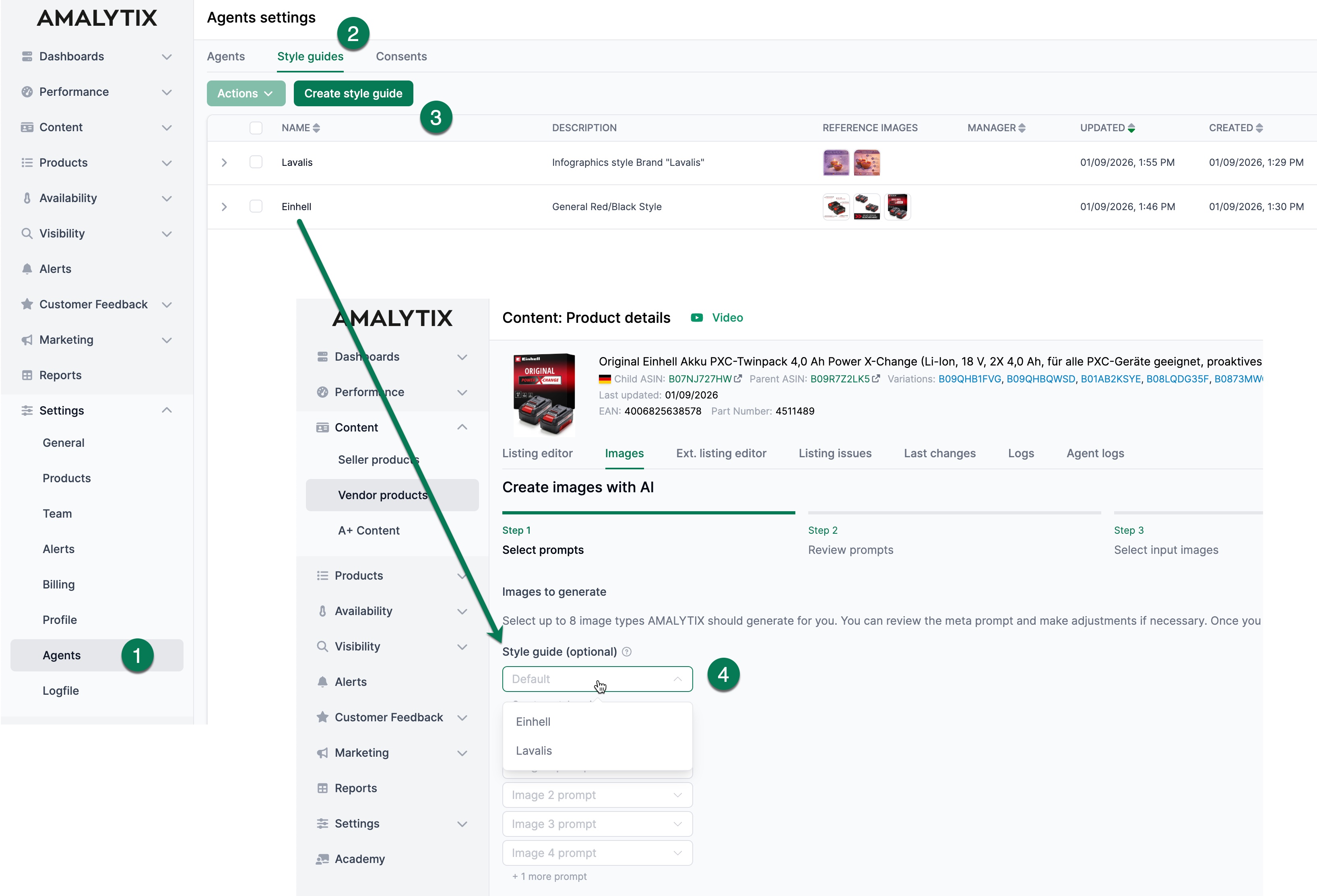Open the Ext. listing editor tab
The width and height of the screenshot is (1317, 896).
[721, 453]
